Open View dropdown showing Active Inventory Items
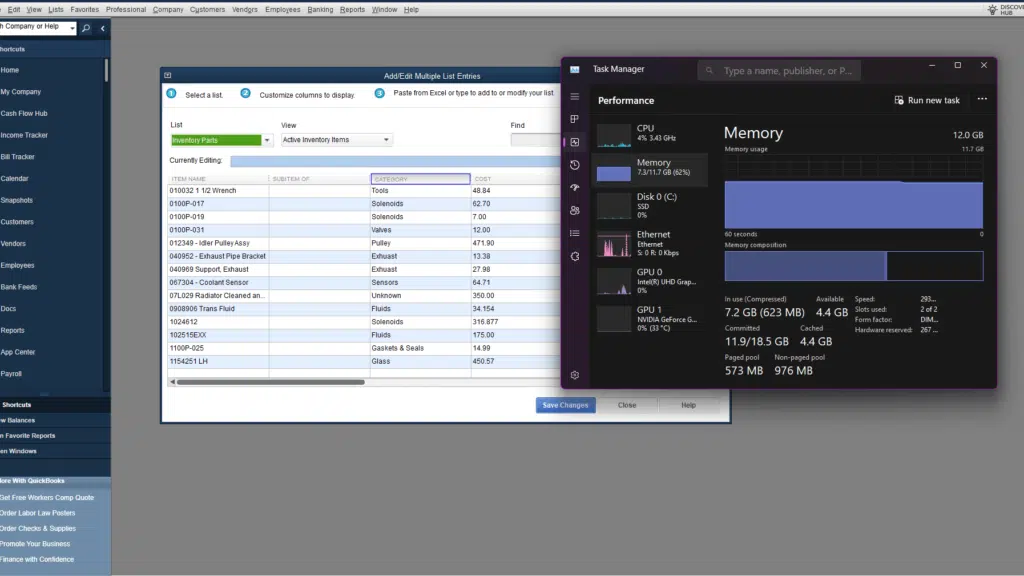Screen dimensions: 1024x576 click(x=336, y=140)
